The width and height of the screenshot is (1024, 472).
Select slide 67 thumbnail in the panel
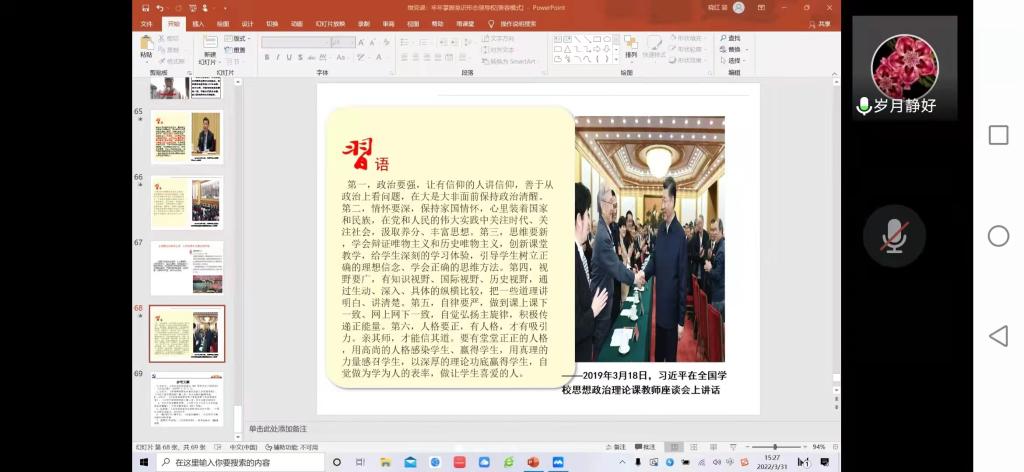click(x=187, y=267)
